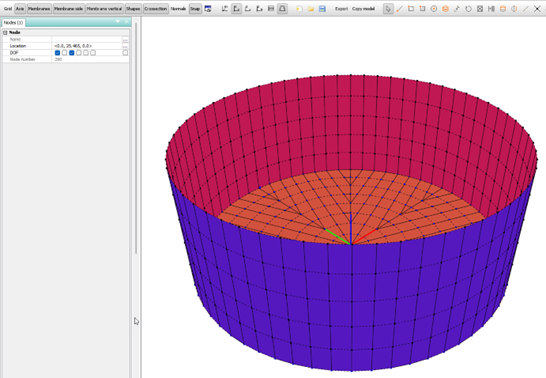
Task: Click the Name label in the Node group
Action: pyautogui.click(x=15, y=39)
